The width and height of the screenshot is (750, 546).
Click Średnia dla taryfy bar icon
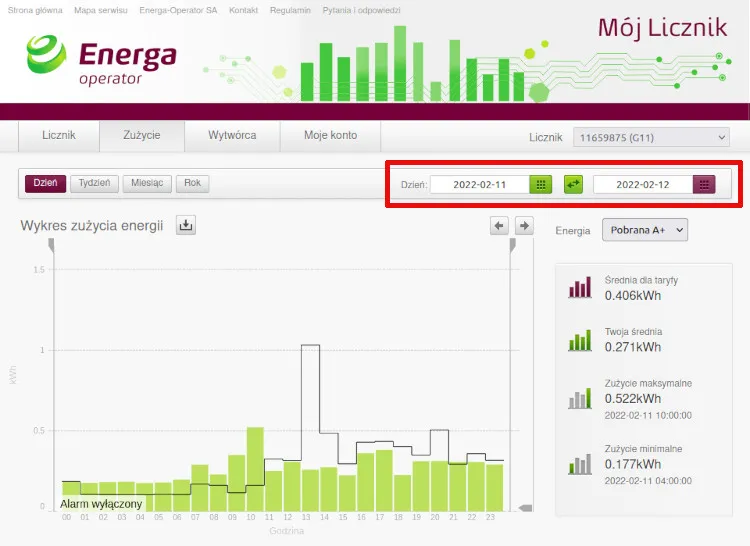pos(580,287)
